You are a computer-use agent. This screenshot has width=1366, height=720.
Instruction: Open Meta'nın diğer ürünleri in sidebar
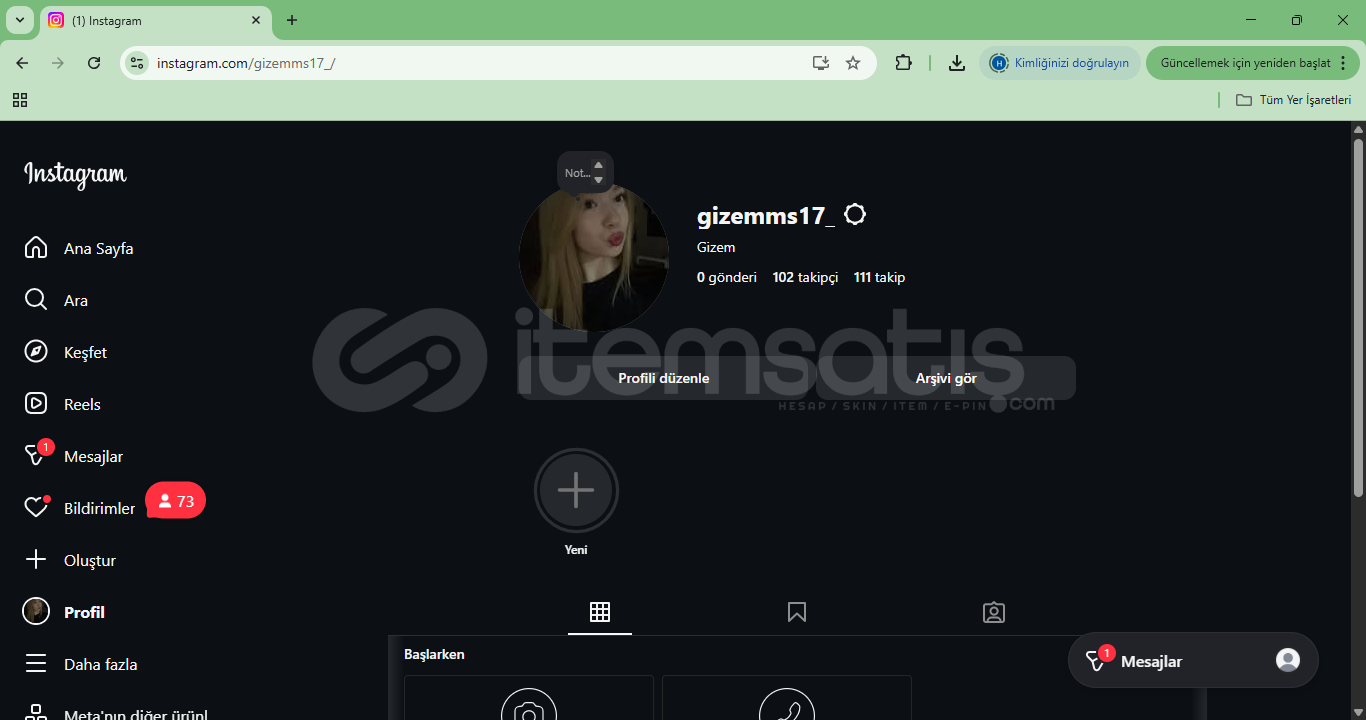point(115,713)
